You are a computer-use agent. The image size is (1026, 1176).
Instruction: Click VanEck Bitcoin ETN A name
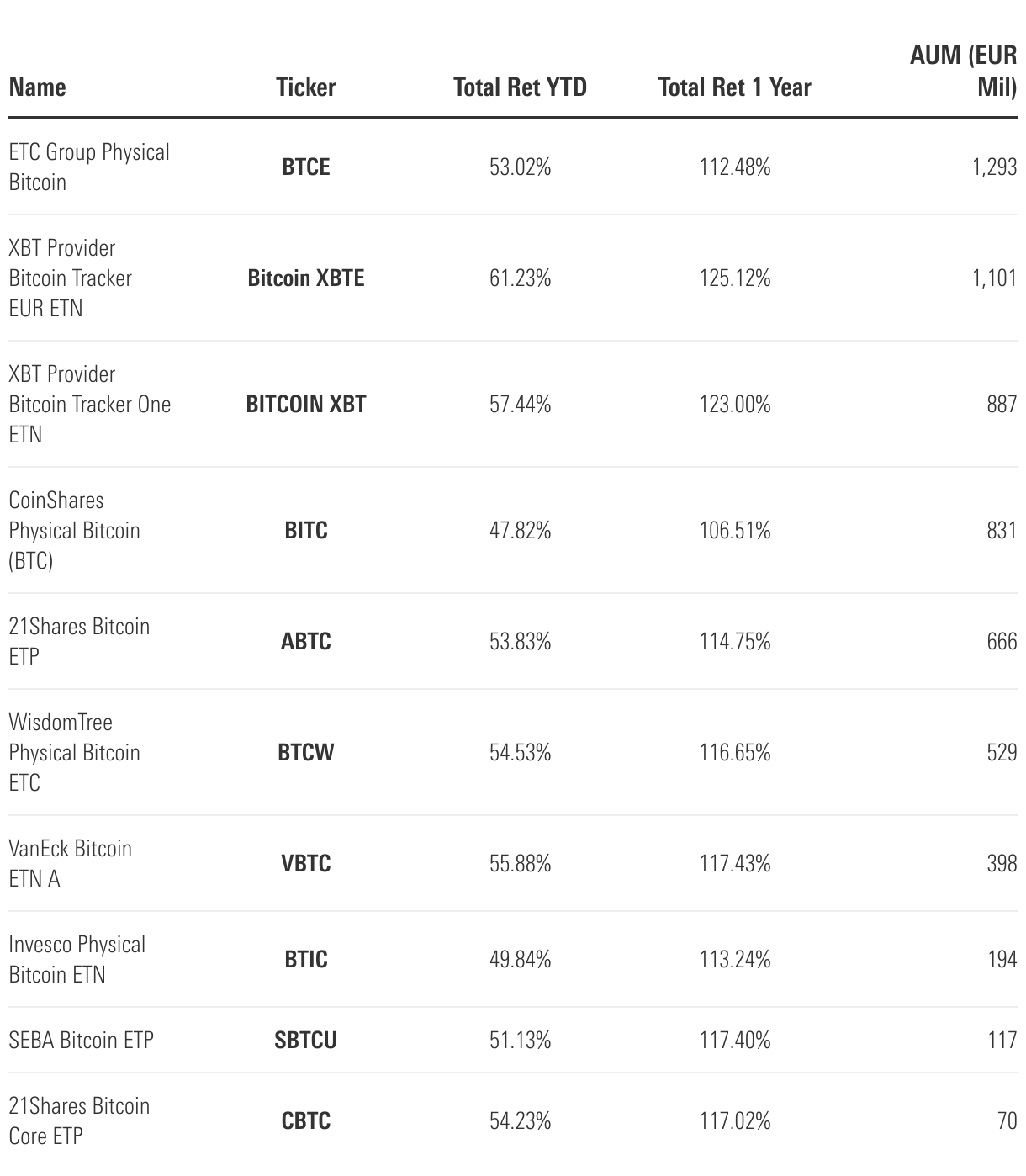tap(71, 863)
